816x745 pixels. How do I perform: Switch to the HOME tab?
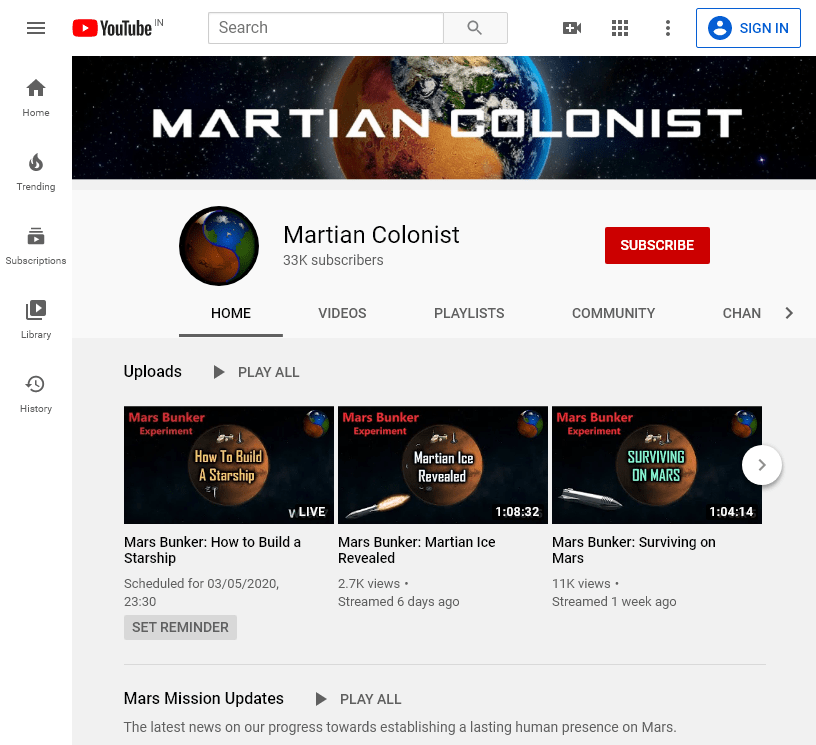pos(231,313)
